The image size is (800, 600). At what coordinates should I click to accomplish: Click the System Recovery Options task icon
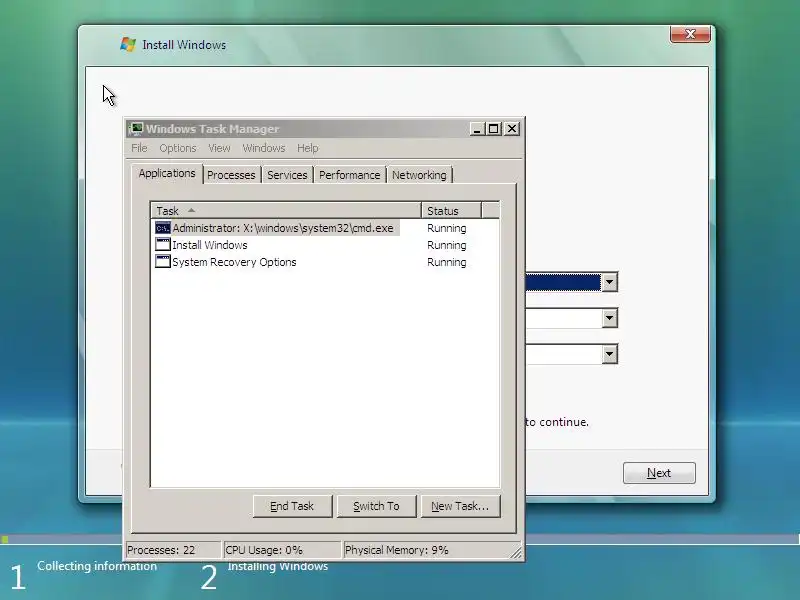(163, 262)
